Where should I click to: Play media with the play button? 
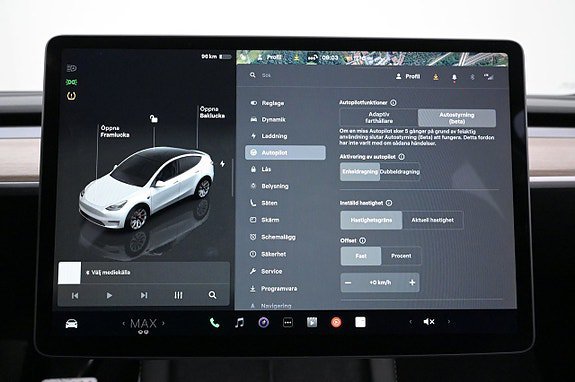109,295
